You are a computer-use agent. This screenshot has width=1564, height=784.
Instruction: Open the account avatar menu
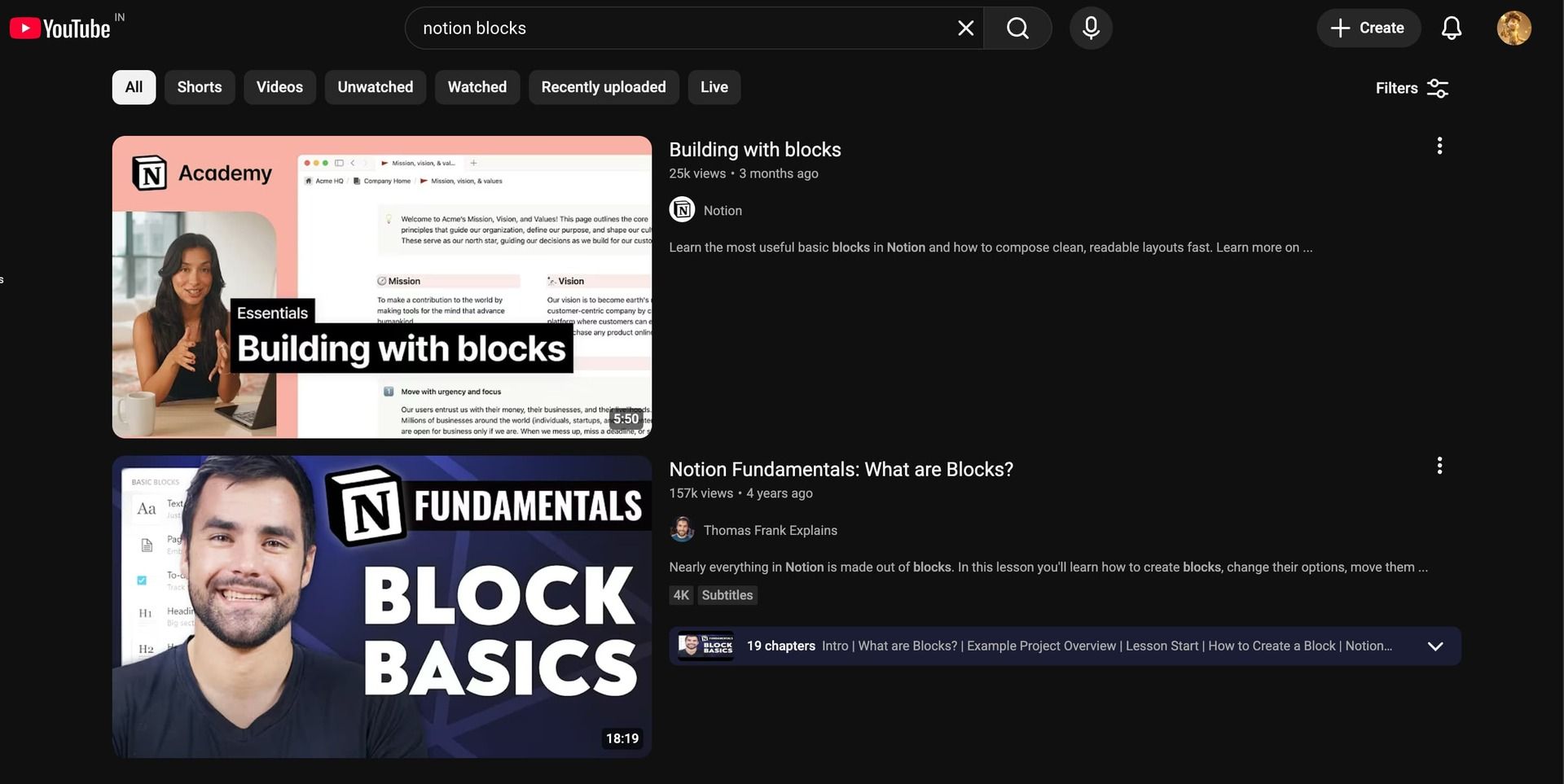tap(1514, 28)
